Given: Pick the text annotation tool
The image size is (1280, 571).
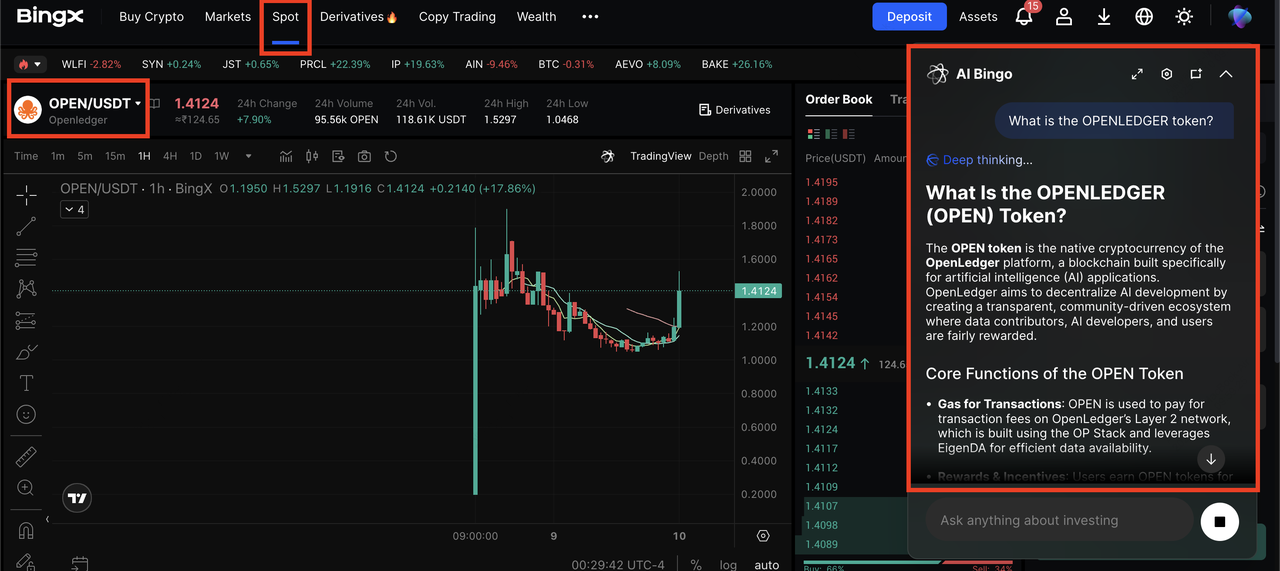Looking at the screenshot, I should coord(26,383).
